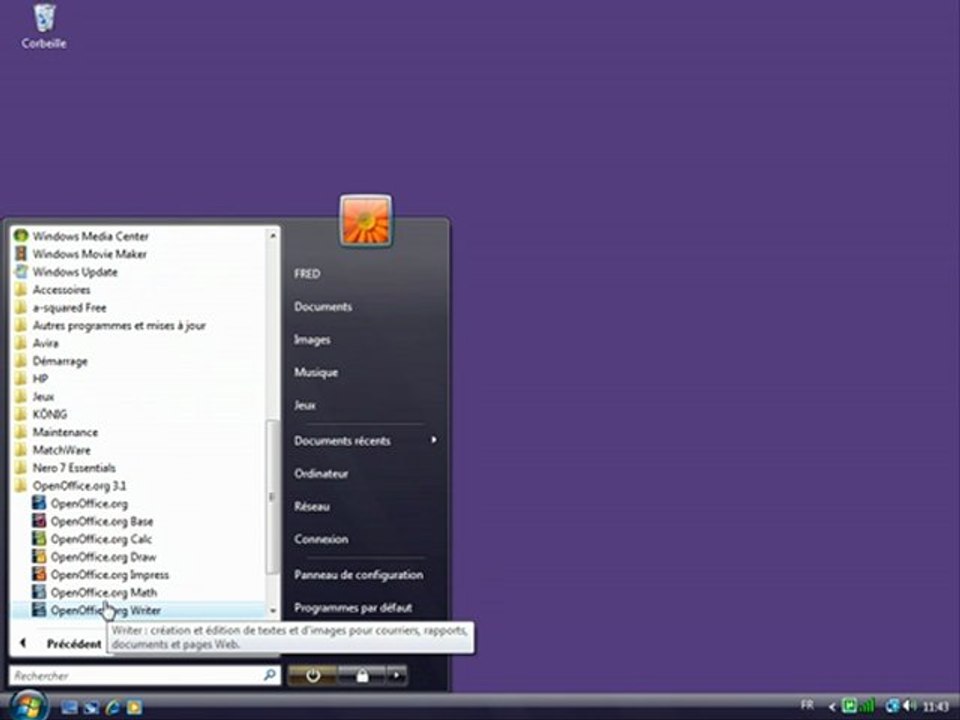The height and width of the screenshot is (720, 960).
Task: Open the FRED user folder
Action: coord(307,274)
